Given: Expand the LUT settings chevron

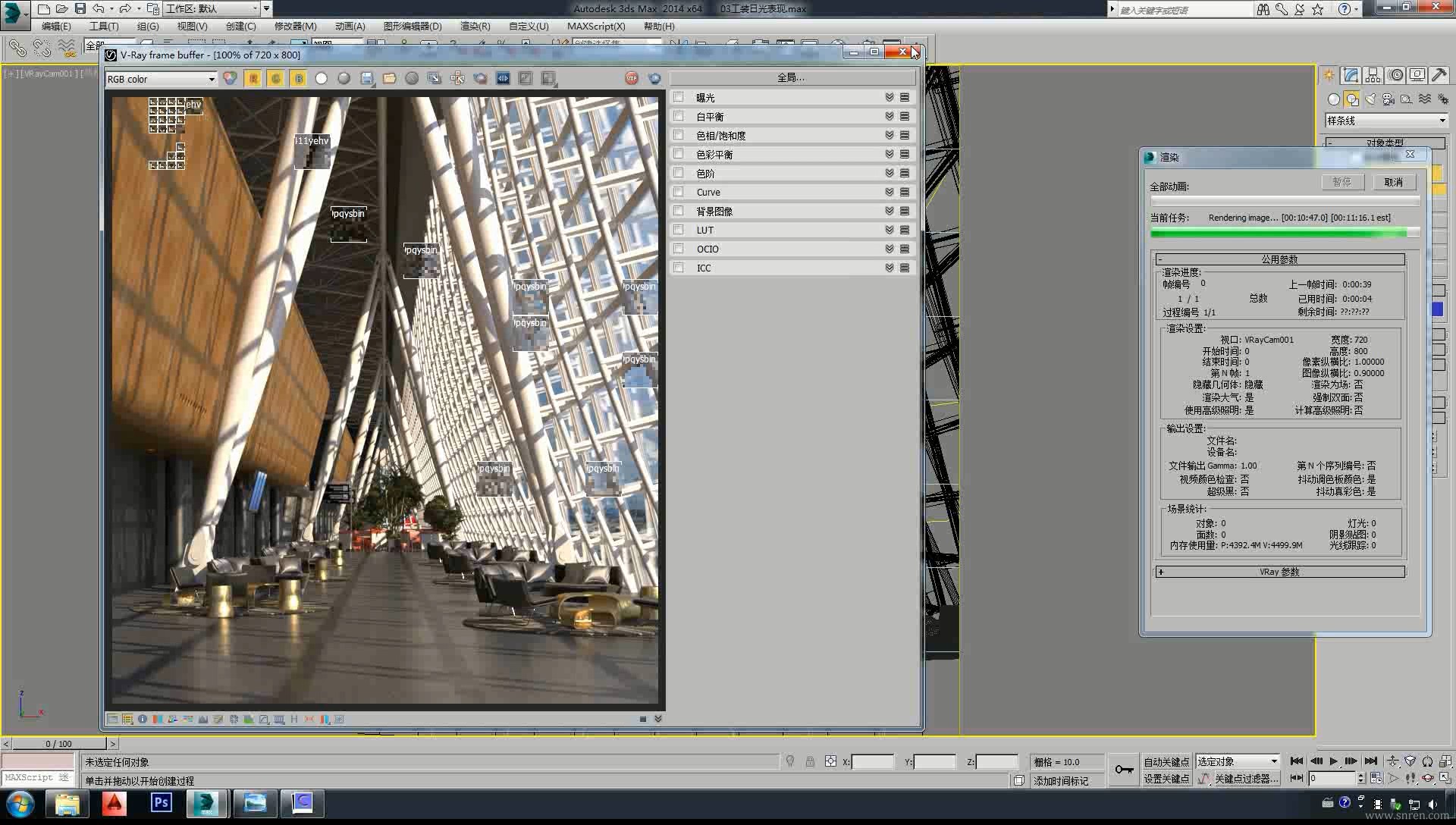Looking at the screenshot, I should click(890, 230).
